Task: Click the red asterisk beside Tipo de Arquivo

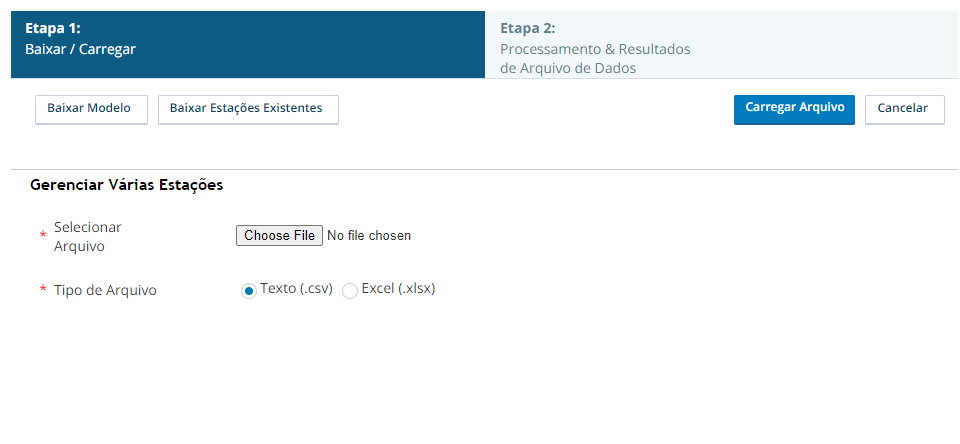Action: [x=43, y=288]
